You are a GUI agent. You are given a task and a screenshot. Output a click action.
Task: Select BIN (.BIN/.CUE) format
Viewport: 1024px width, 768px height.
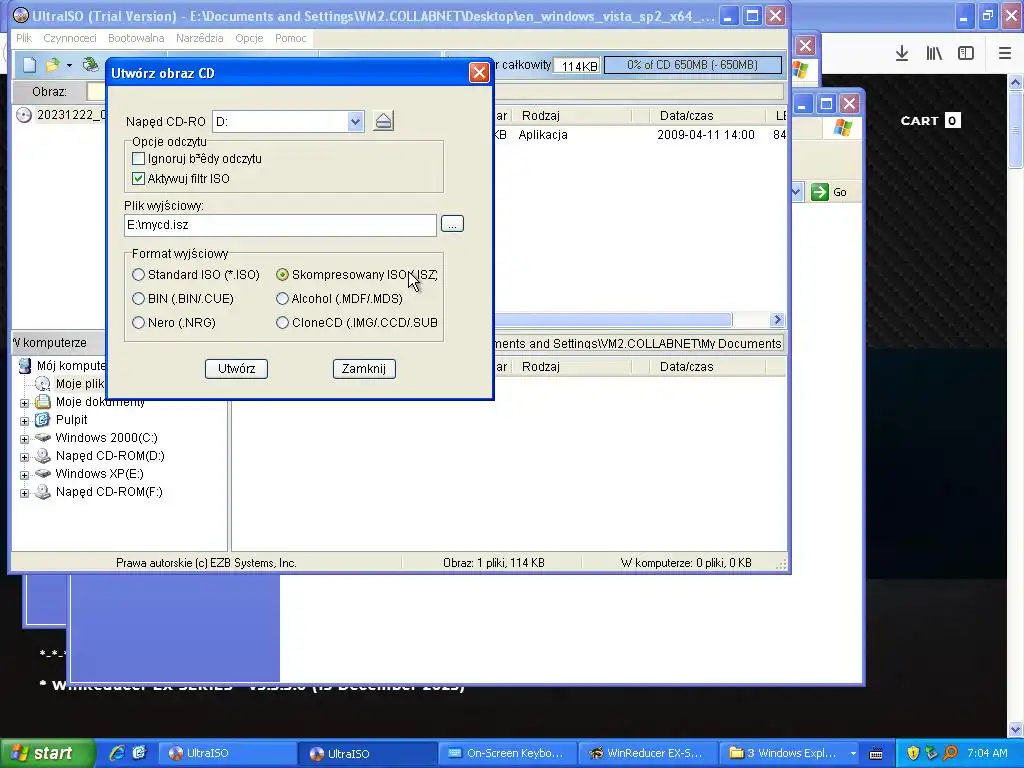coord(138,298)
